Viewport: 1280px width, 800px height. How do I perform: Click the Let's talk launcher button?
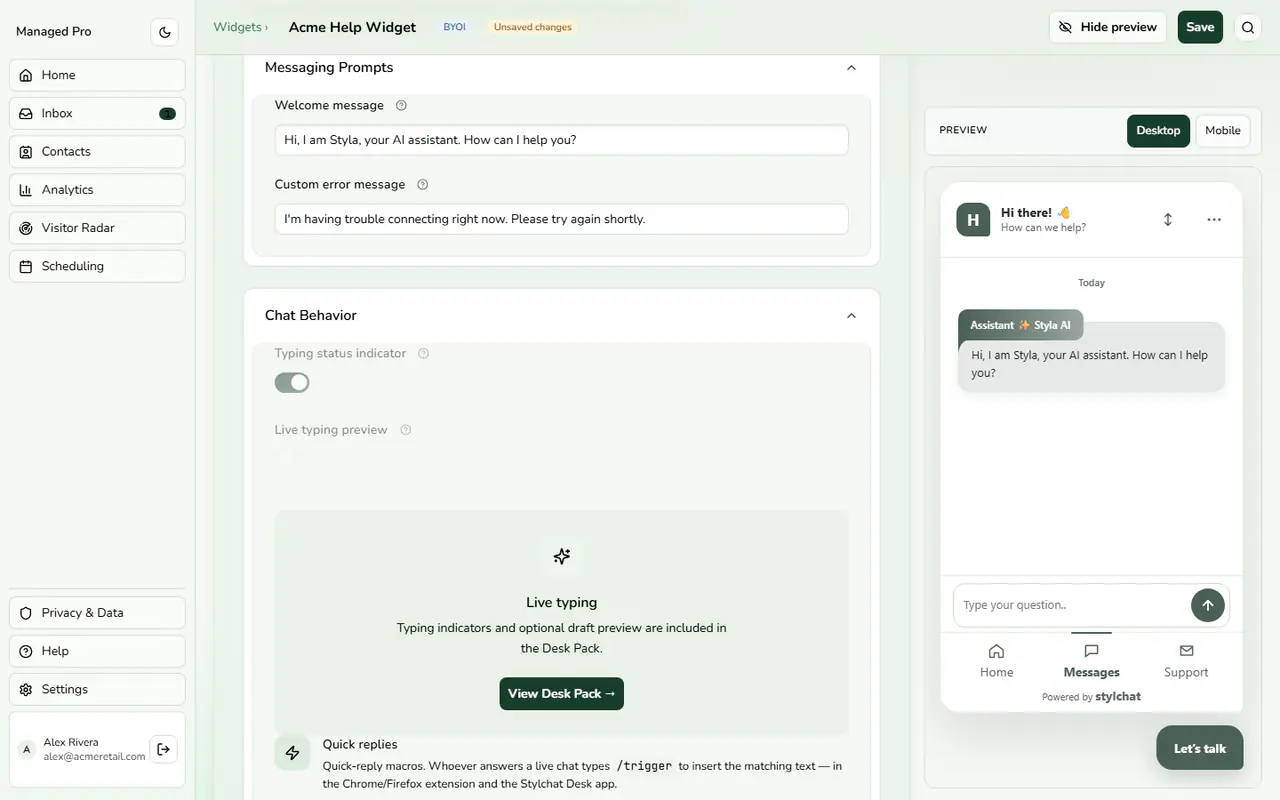pos(1200,748)
